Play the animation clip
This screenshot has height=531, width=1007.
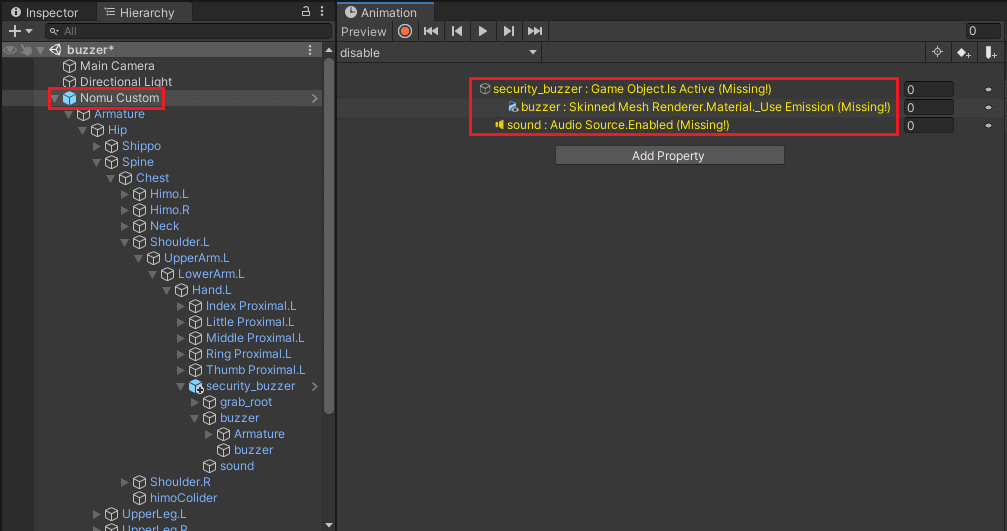point(482,31)
